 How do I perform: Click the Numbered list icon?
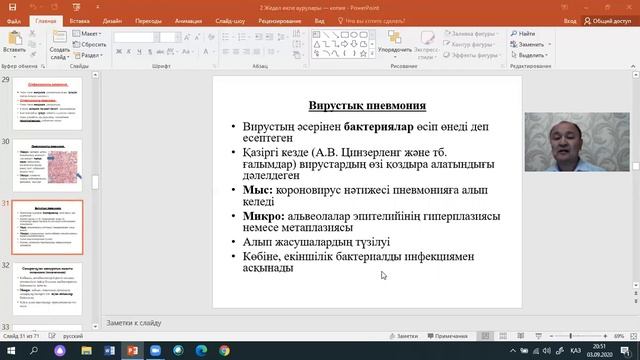coord(242,38)
